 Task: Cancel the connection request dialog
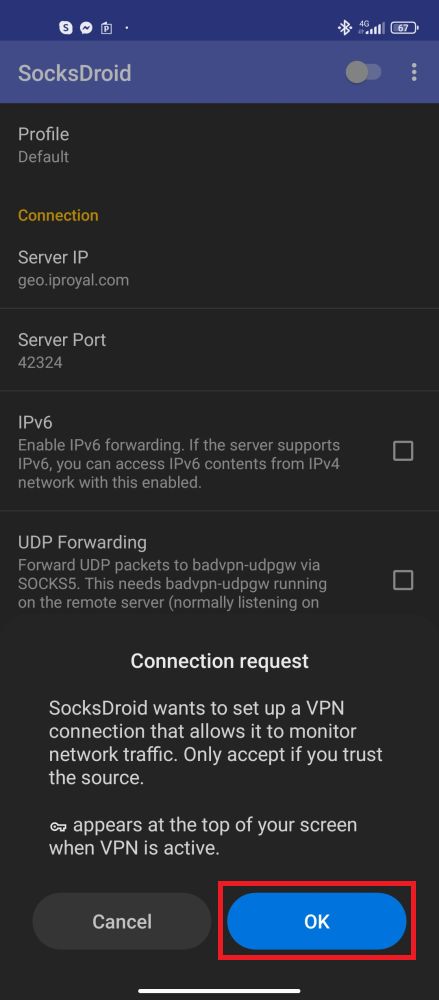tap(122, 921)
